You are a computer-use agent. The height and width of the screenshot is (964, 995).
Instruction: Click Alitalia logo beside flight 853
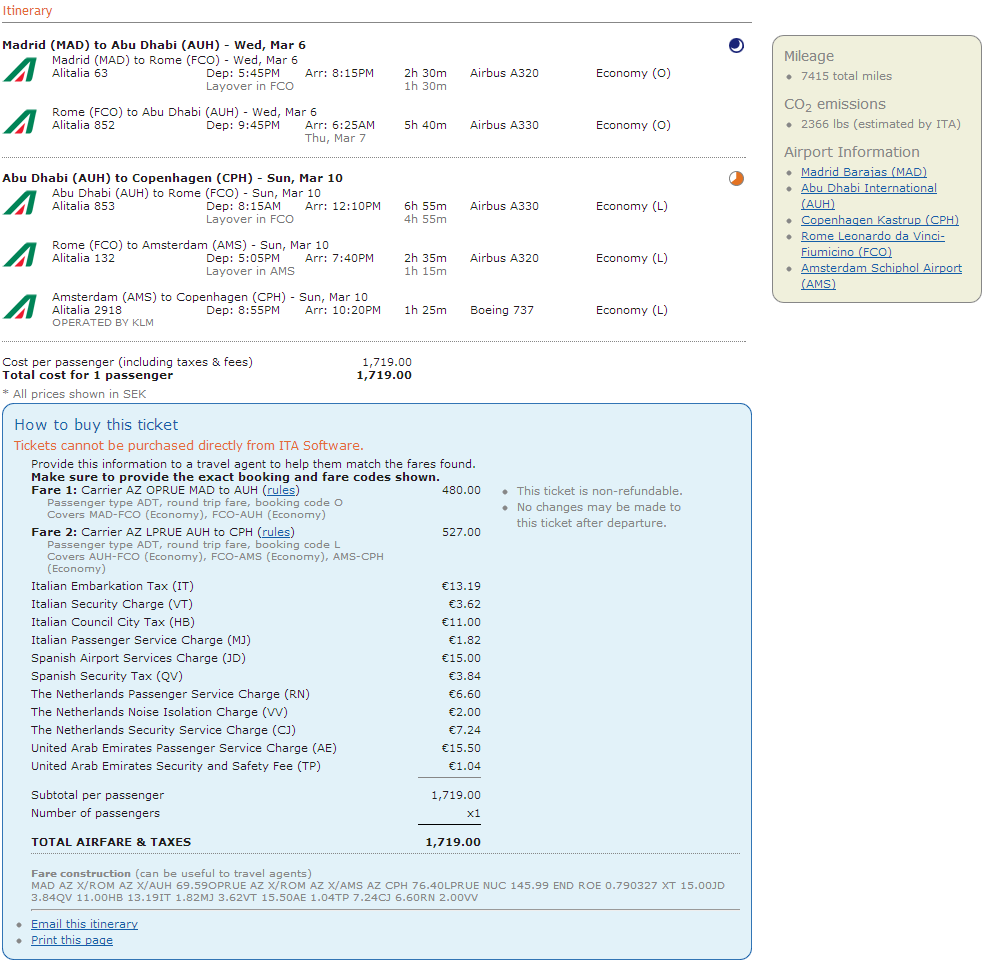click(19, 203)
